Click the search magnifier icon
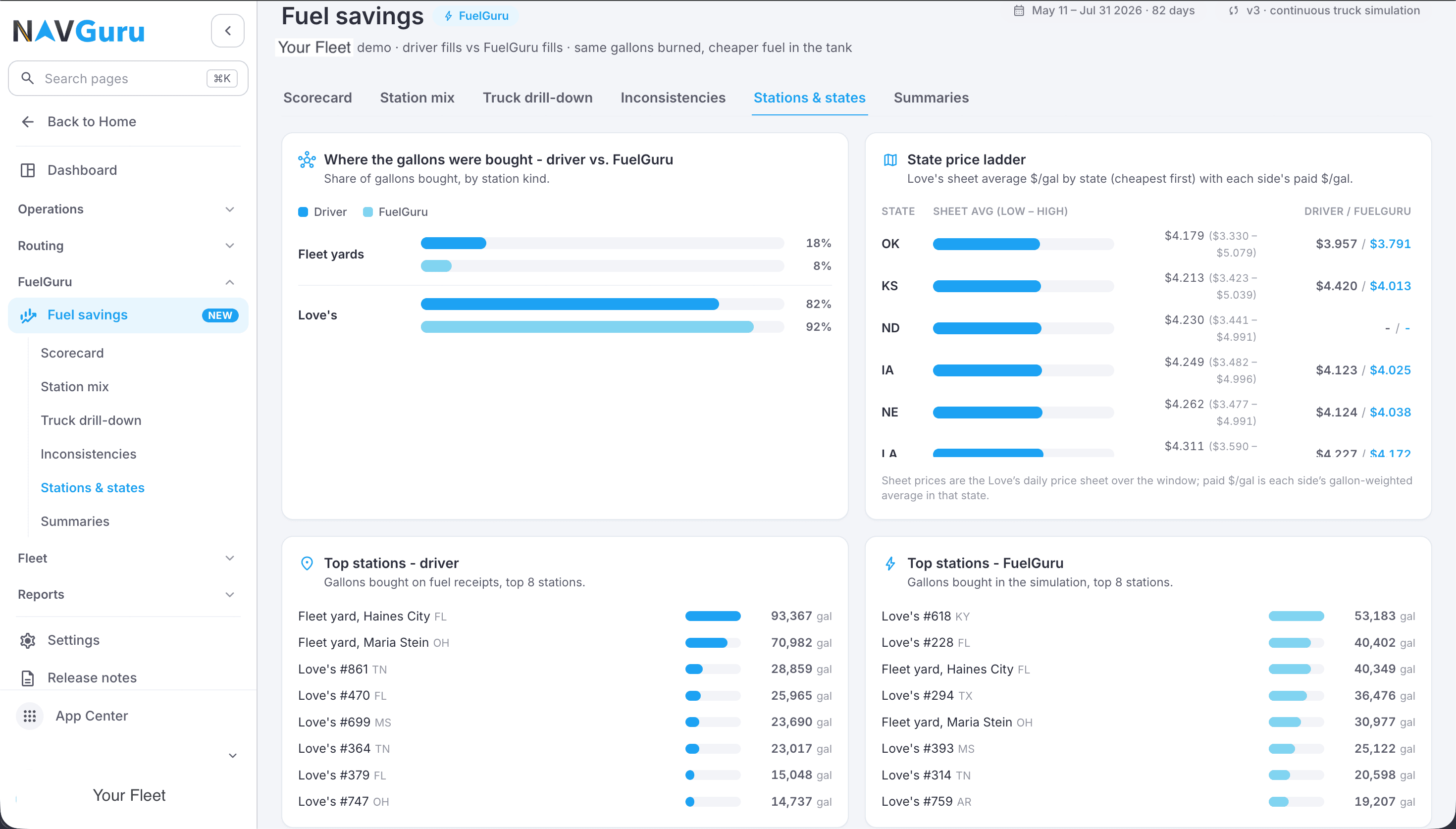This screenshot has width=1456, height=829. (x=27, y=78)
